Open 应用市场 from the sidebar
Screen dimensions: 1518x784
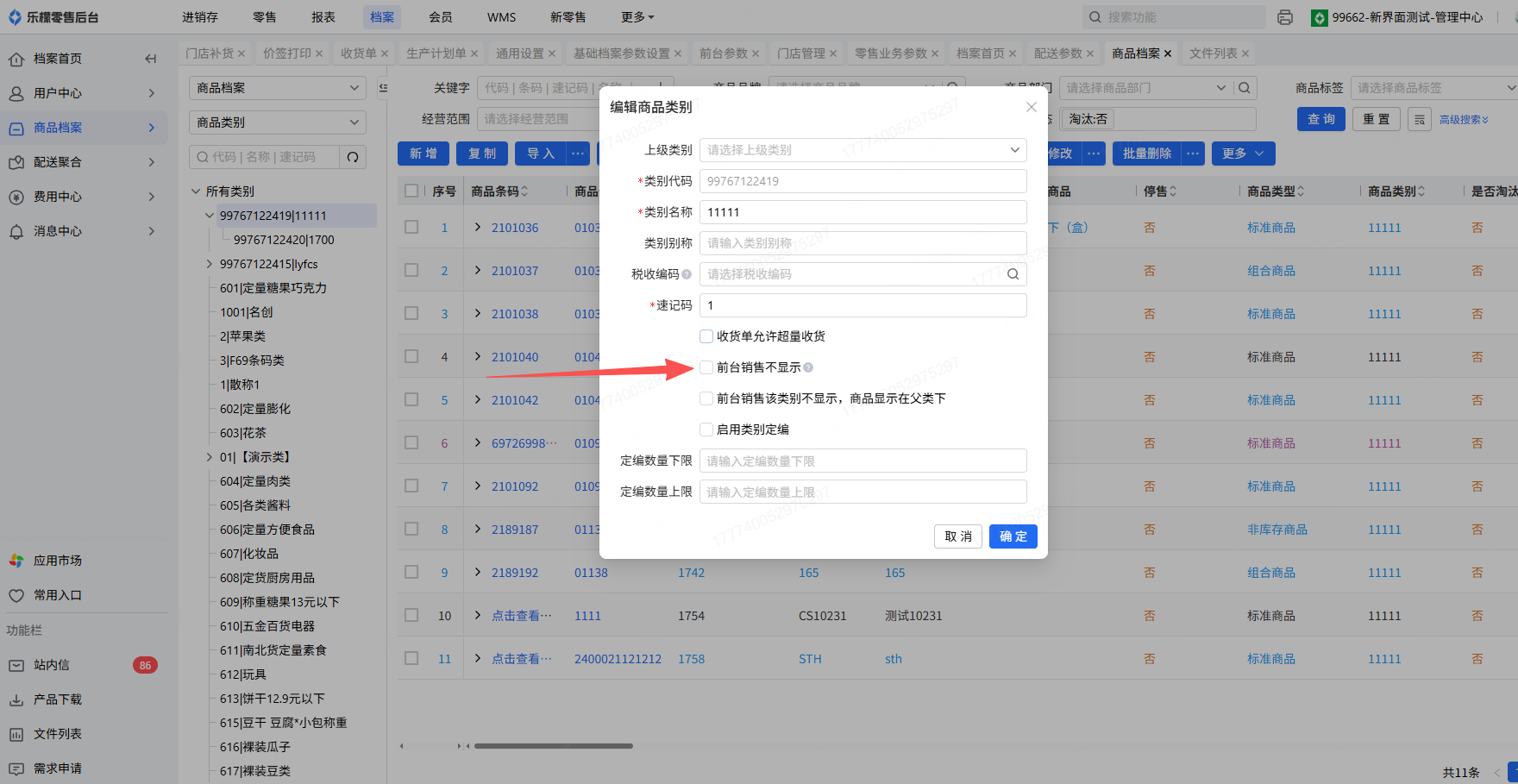tap(57, 561)
